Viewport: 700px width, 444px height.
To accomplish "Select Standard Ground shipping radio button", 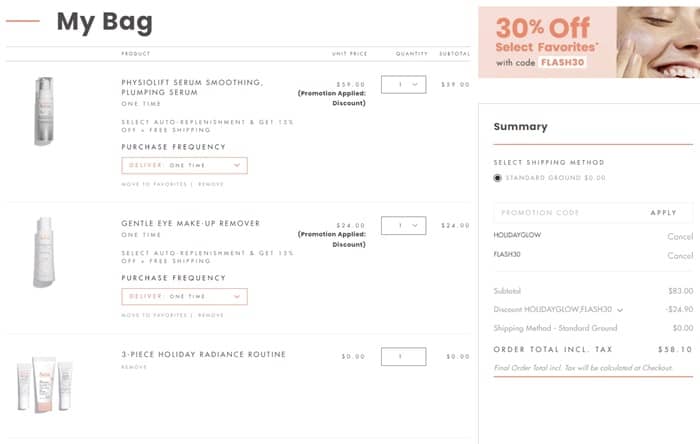I will pos(498,178).
